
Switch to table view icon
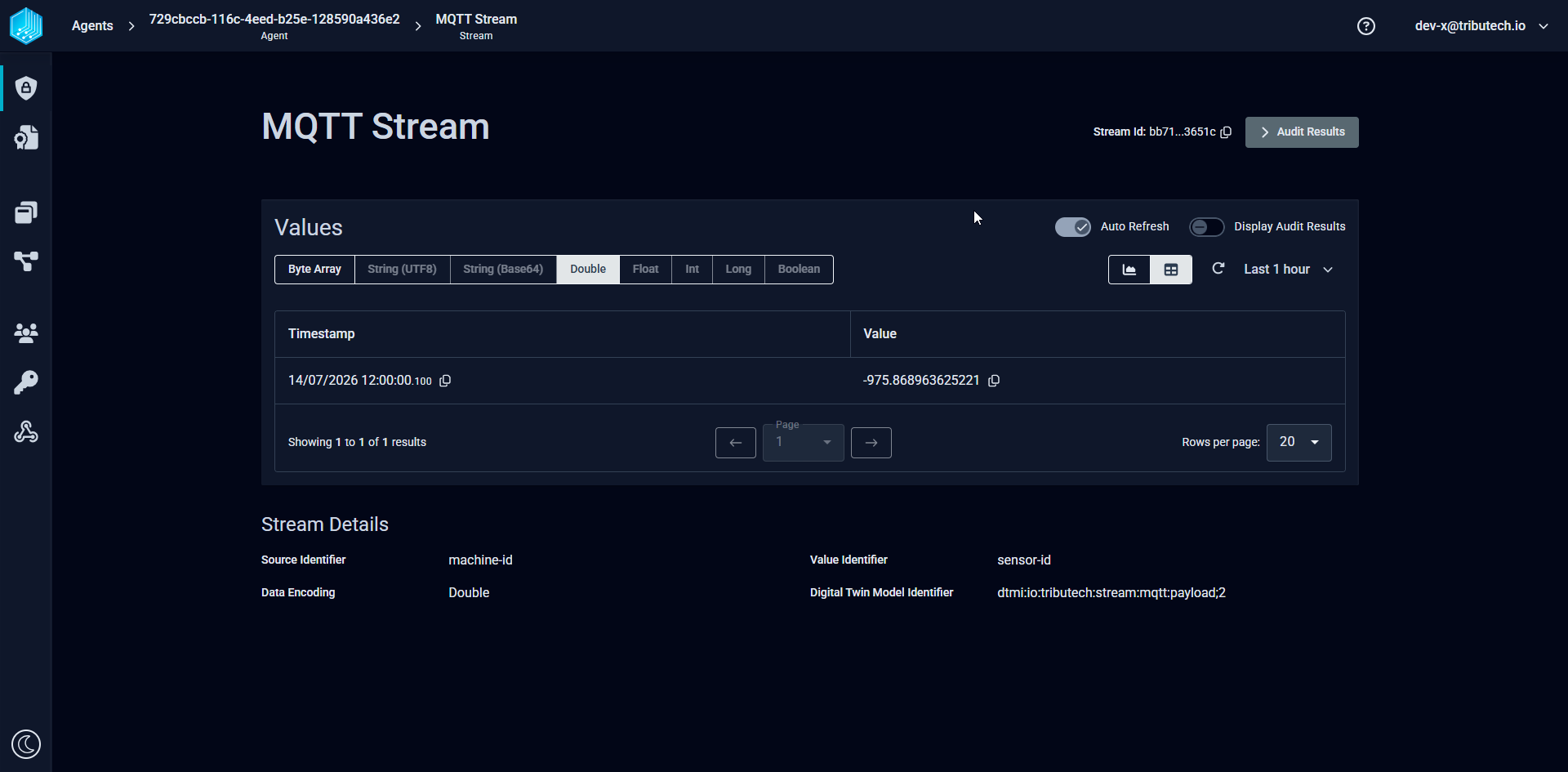[x=1171, y=270]
